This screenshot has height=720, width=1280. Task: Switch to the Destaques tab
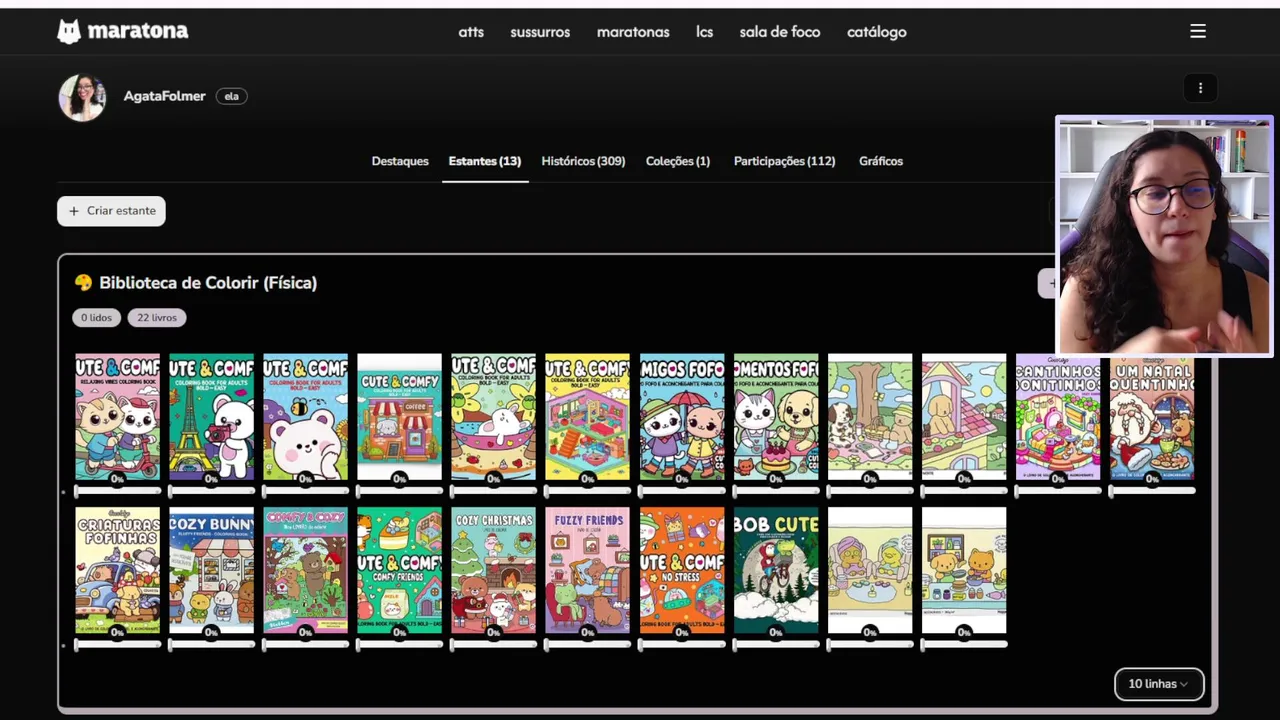tap(400, 161)
